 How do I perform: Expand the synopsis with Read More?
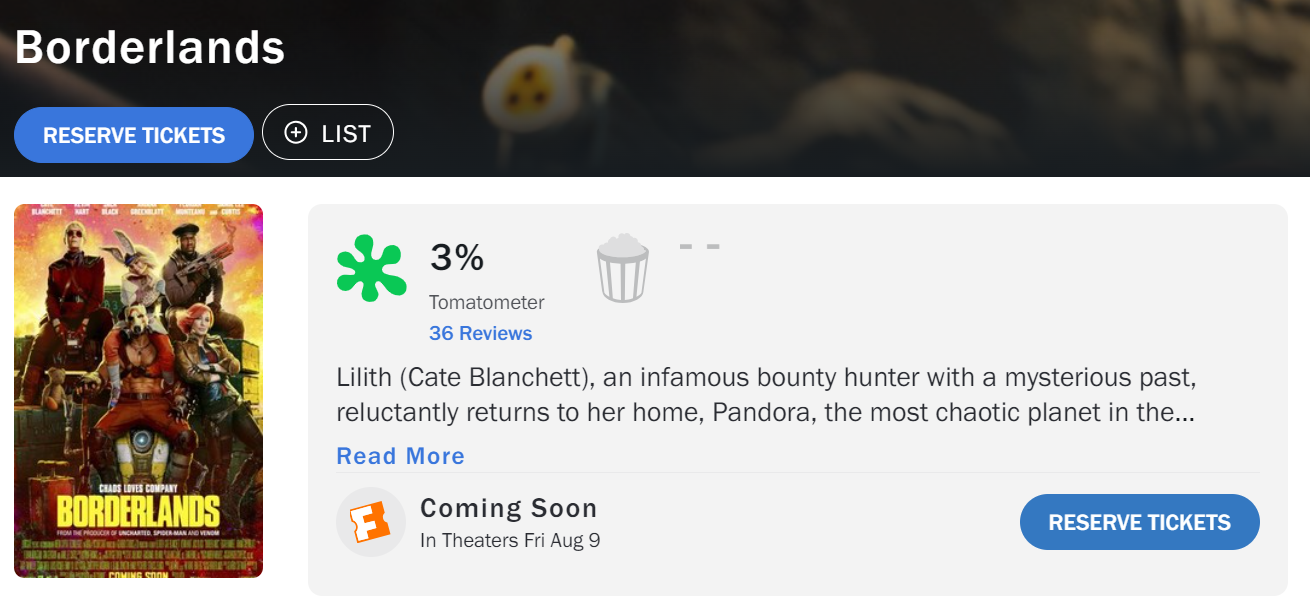click(400, 456)
